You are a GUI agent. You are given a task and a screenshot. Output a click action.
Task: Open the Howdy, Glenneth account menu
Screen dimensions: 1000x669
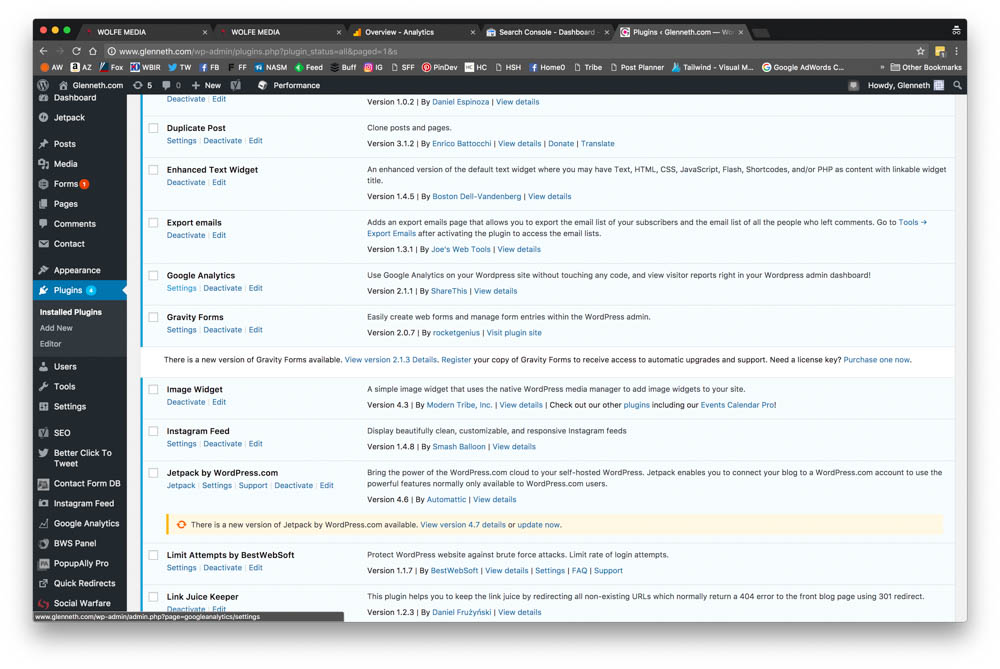pos(905,85)
